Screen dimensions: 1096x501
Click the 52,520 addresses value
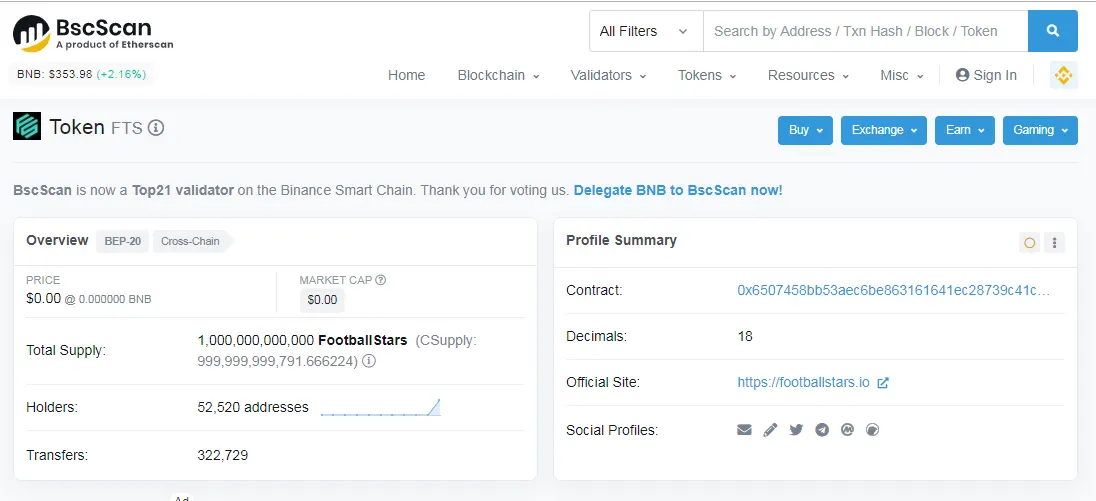coord(253,407)
